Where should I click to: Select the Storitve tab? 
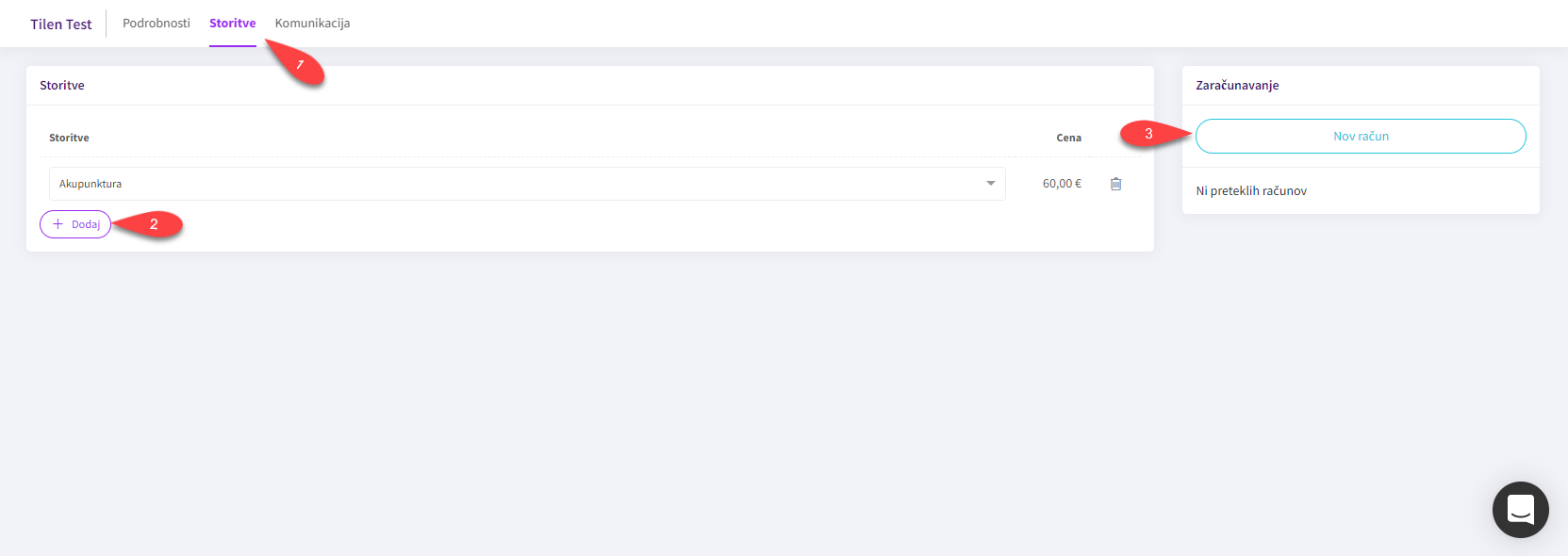(232, 24)
